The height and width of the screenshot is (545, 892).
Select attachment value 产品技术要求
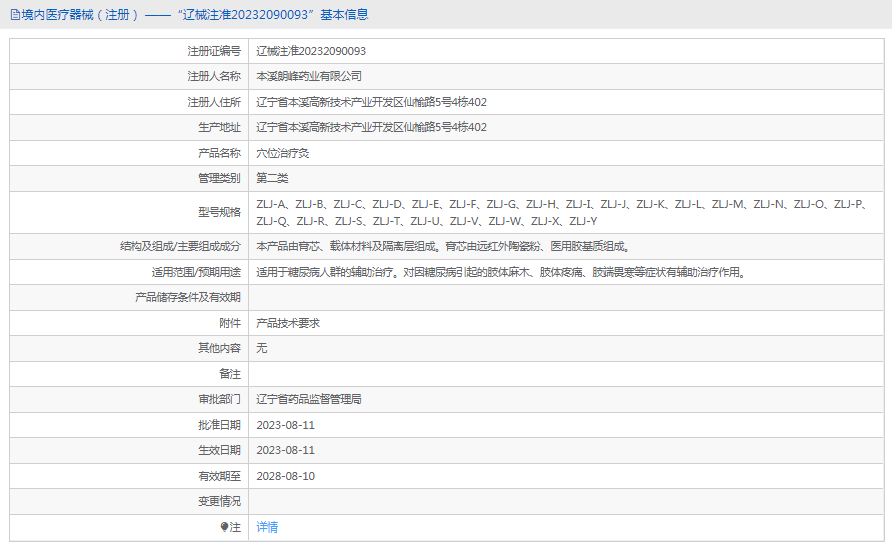pyautogui.click(x=288, y=323)
